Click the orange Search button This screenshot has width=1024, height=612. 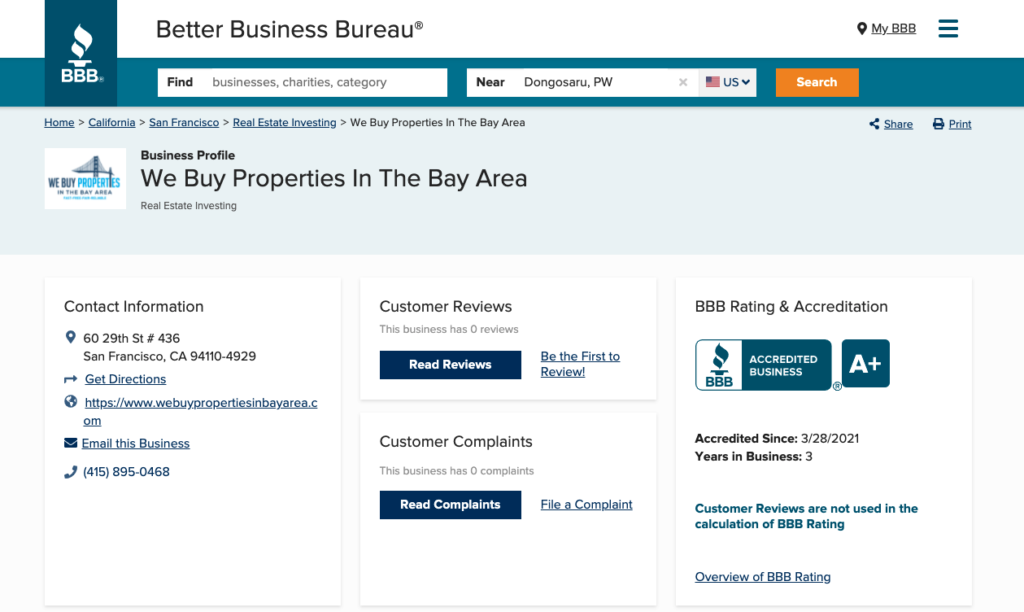pyautogui.click(x=817, y=82)
